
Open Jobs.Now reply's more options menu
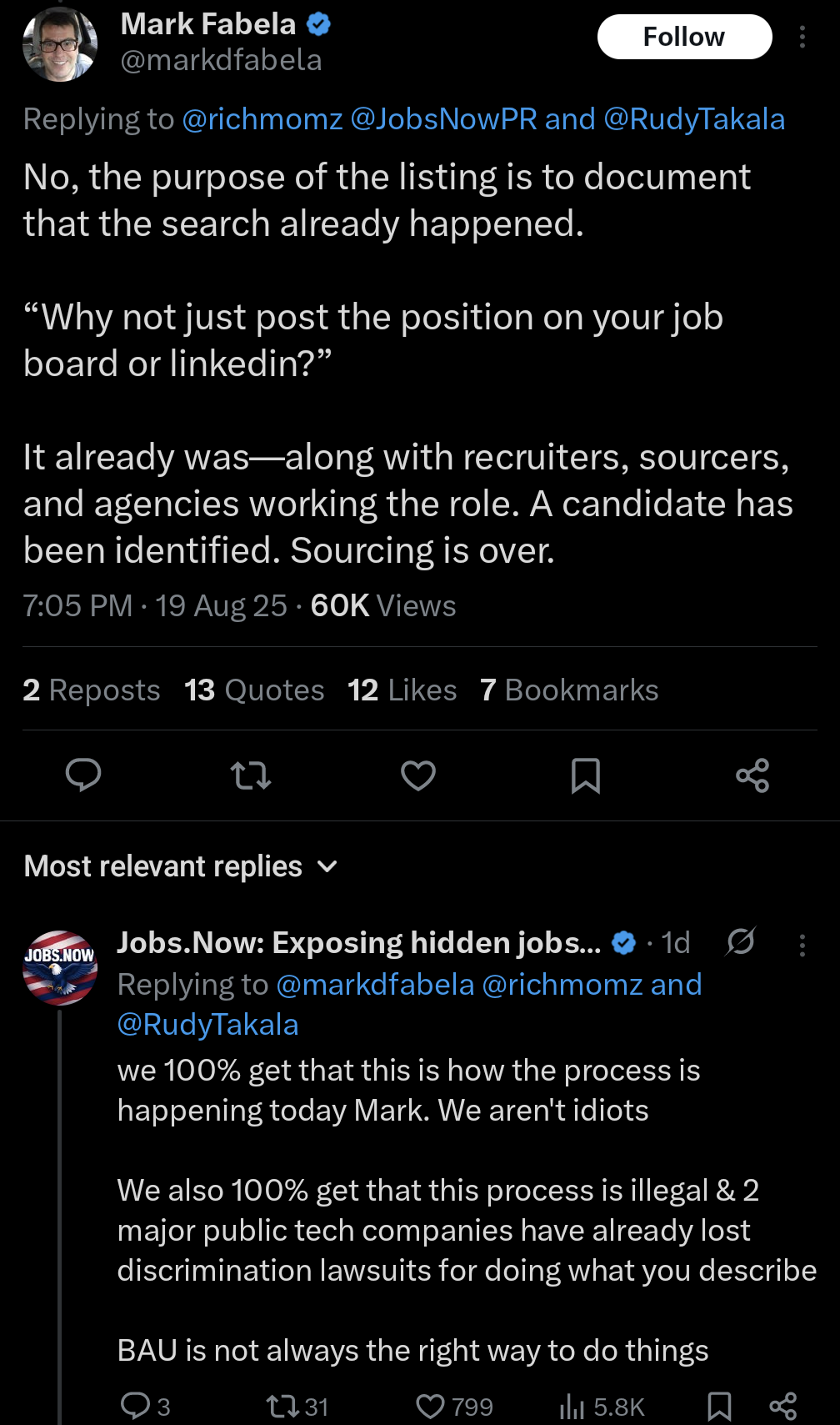tap(802, 945)
